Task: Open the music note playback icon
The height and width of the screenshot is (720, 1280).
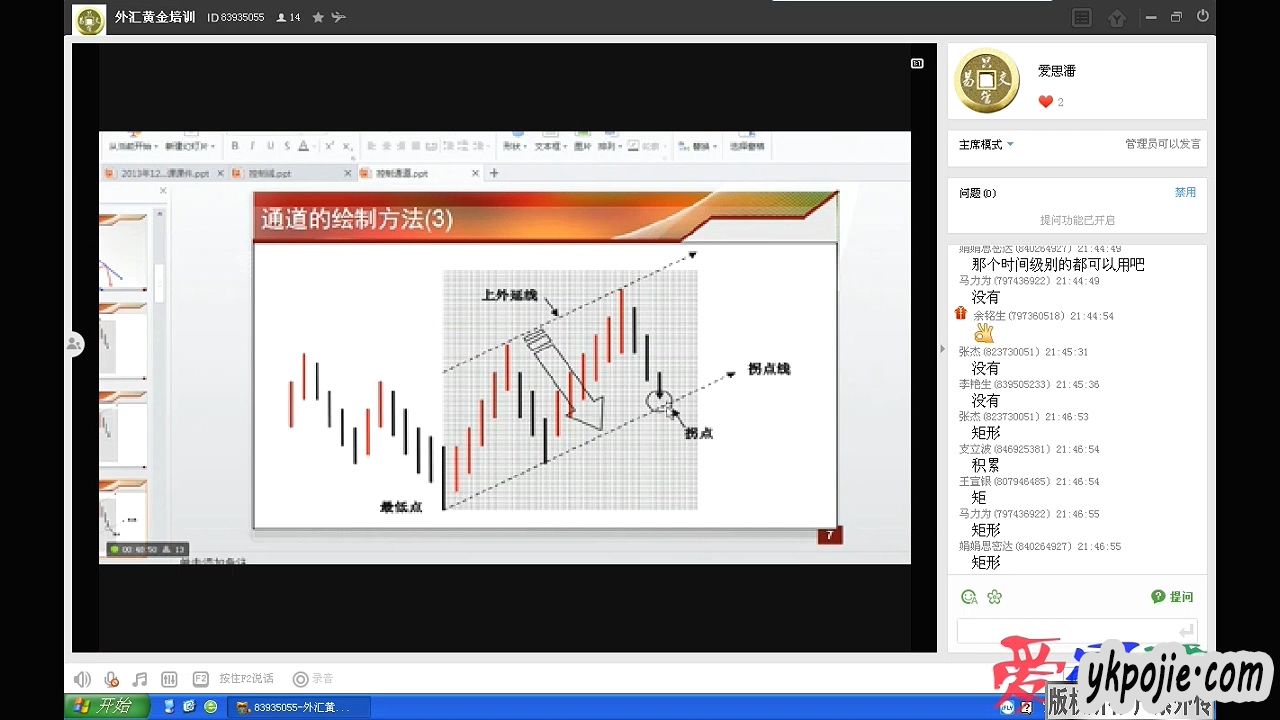Action: 140,679
